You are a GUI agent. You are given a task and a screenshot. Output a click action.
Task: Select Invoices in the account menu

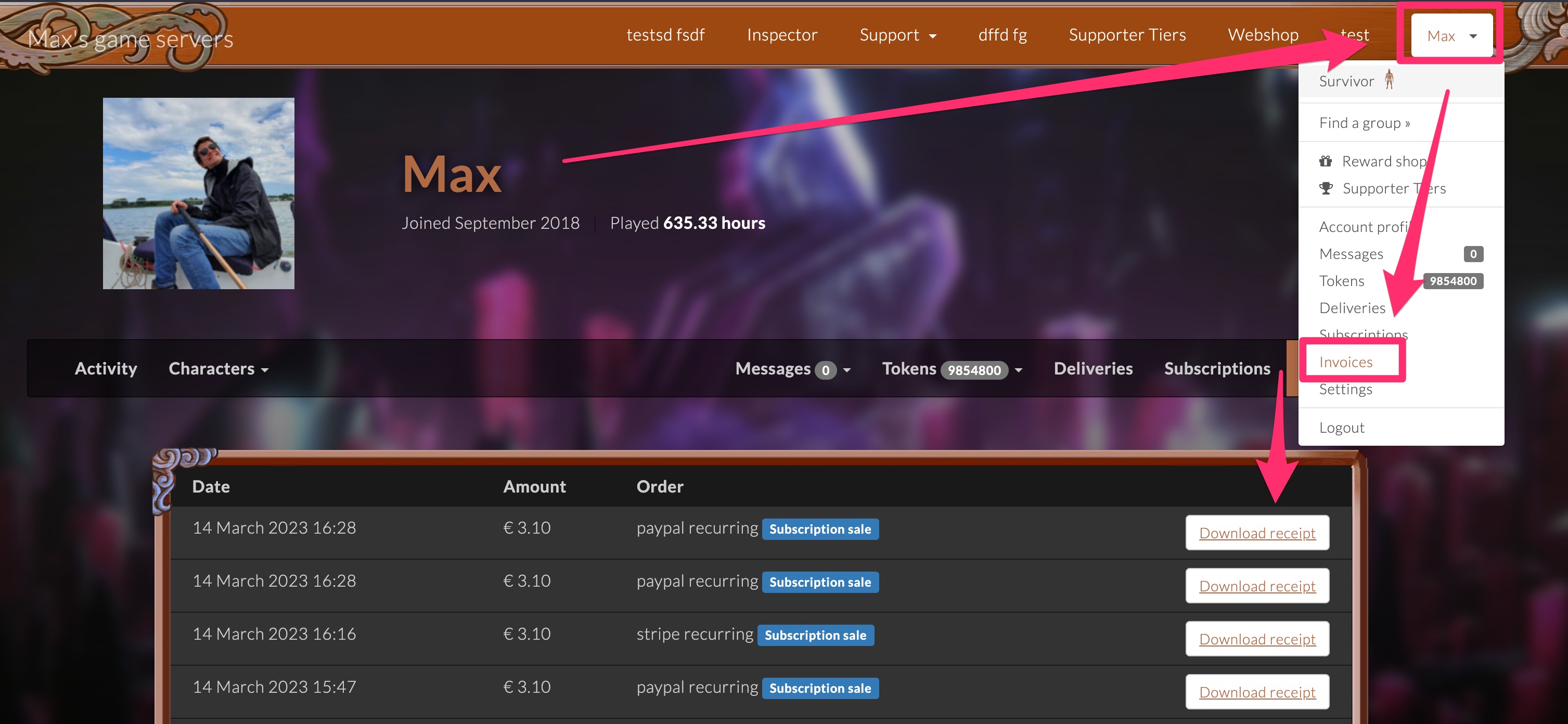1346,361
